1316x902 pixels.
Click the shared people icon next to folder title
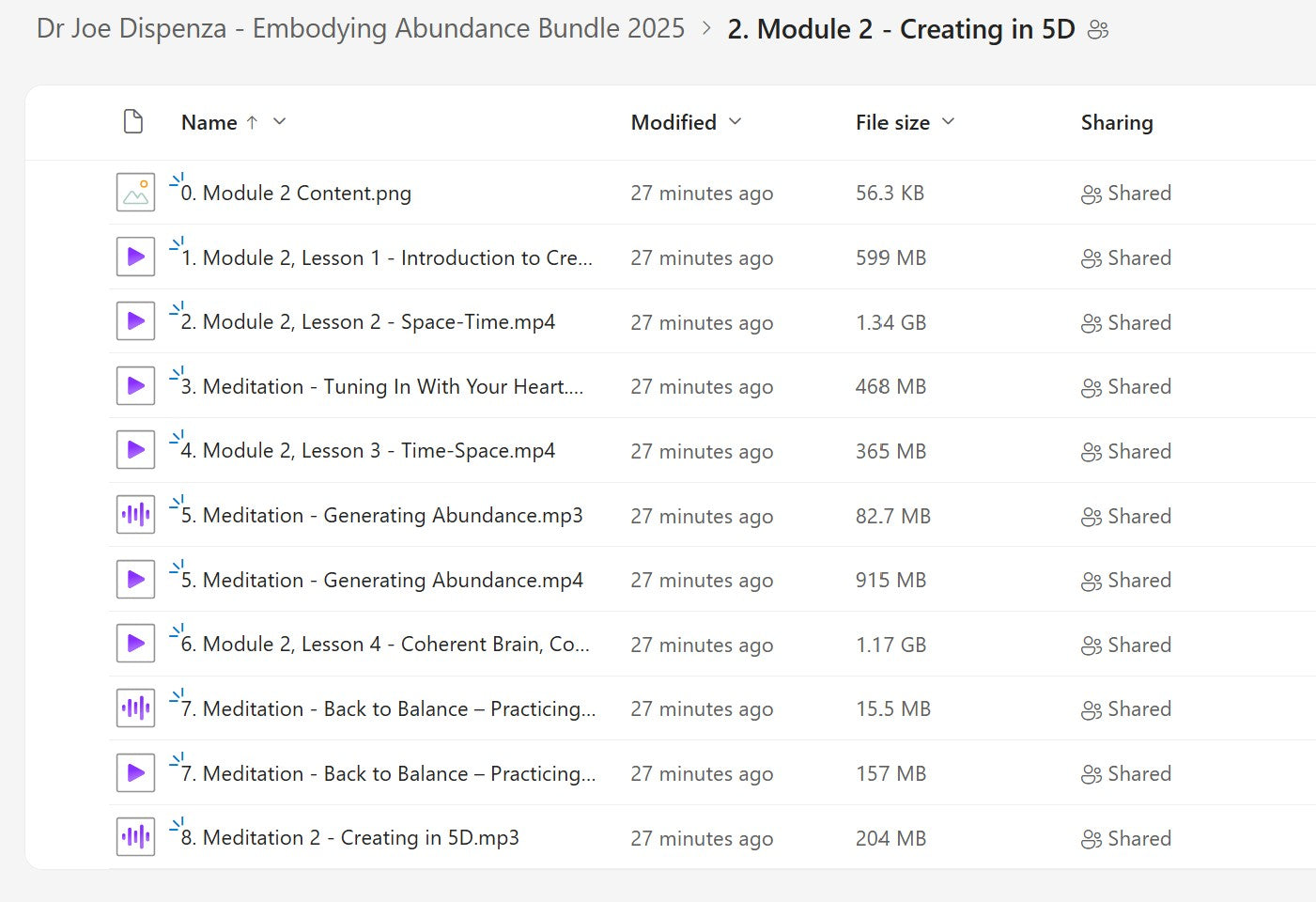tap(1097, 30)
